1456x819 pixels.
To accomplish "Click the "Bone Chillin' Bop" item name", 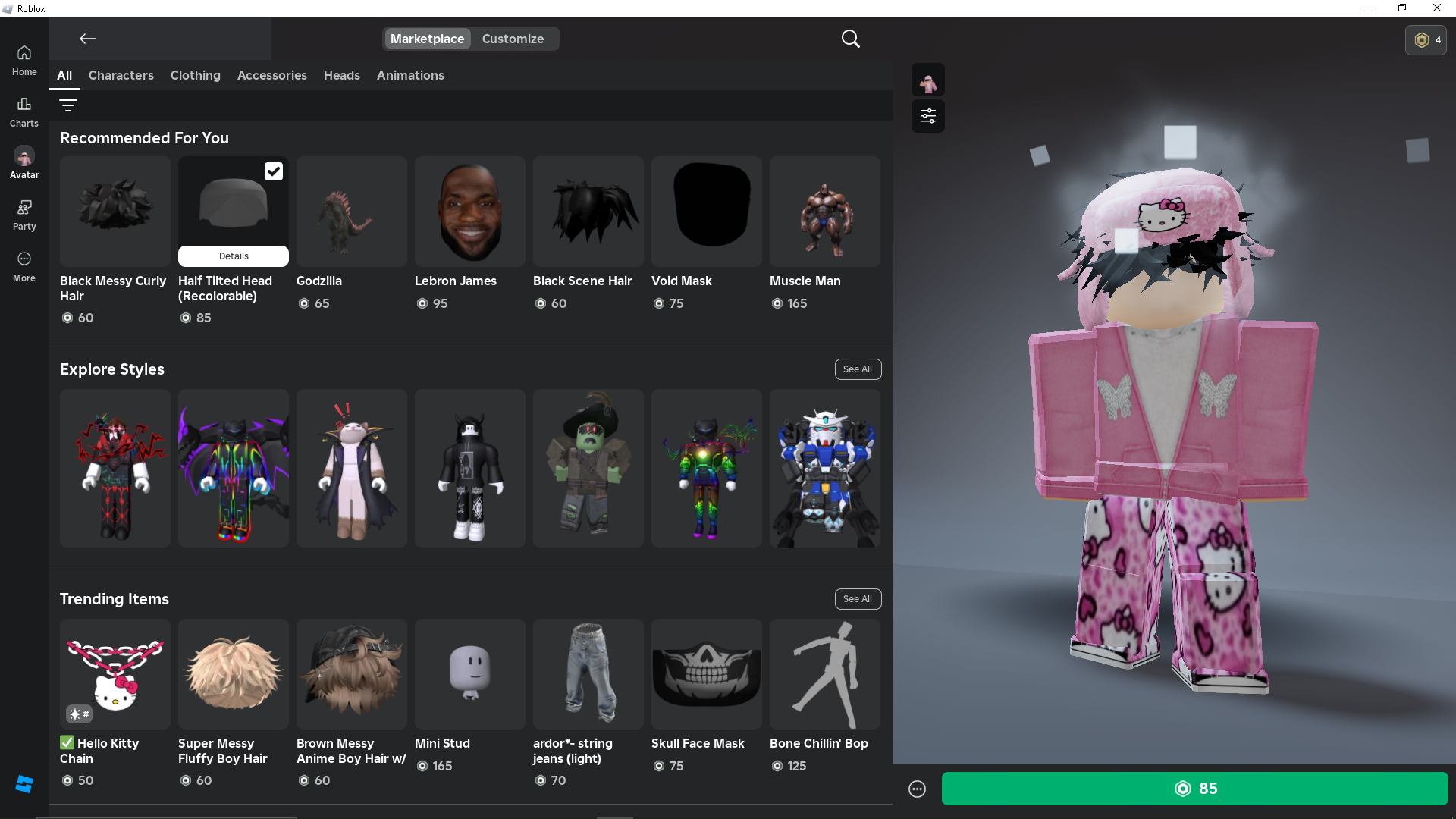I will click(x=819, y=743).
